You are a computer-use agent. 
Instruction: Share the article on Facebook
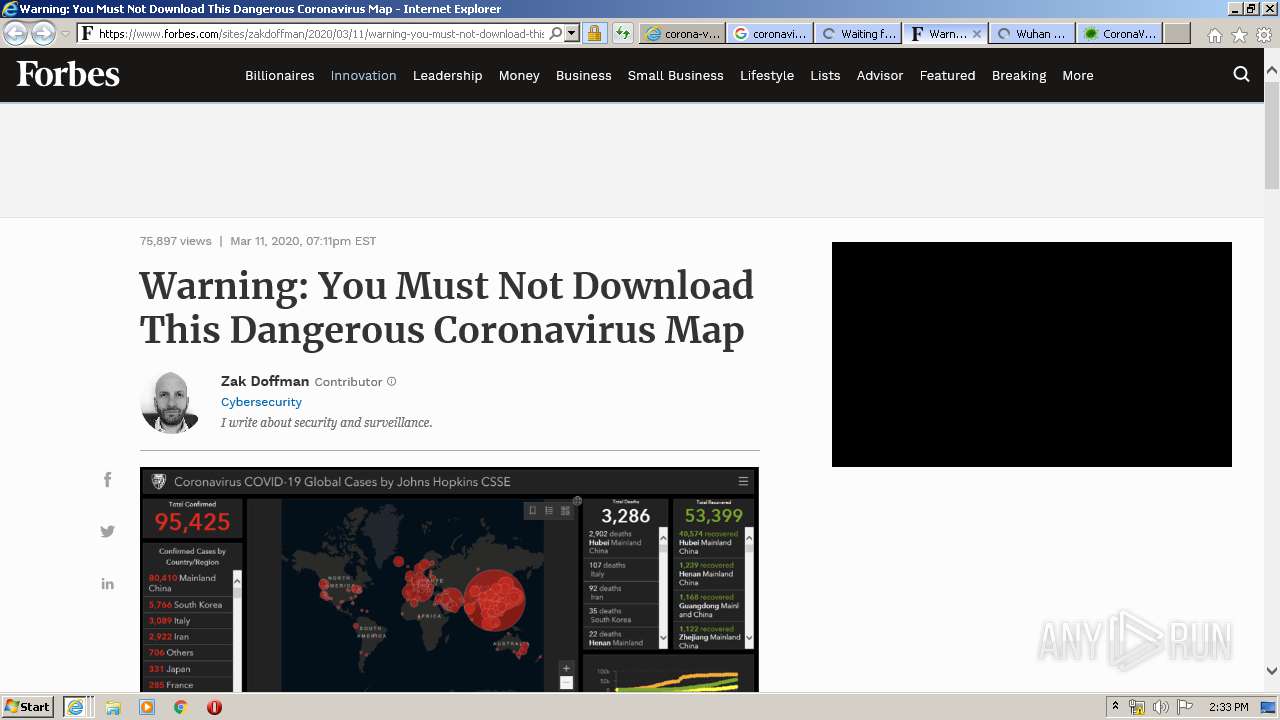pos(107,480)
